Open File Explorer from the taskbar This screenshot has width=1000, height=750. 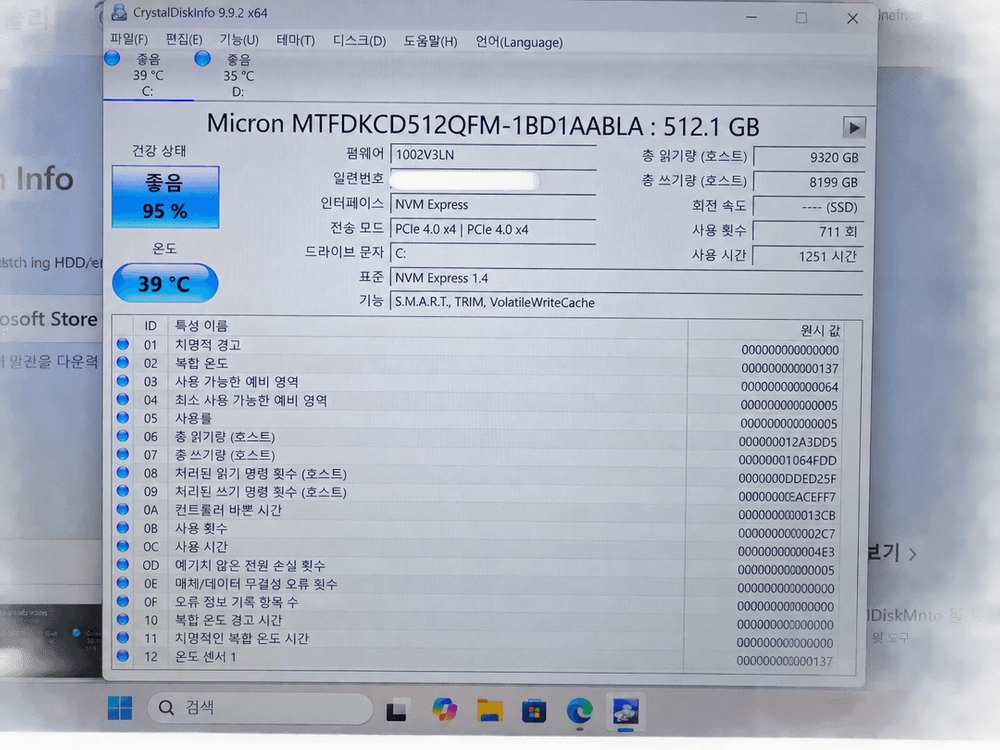pos(490,710)
